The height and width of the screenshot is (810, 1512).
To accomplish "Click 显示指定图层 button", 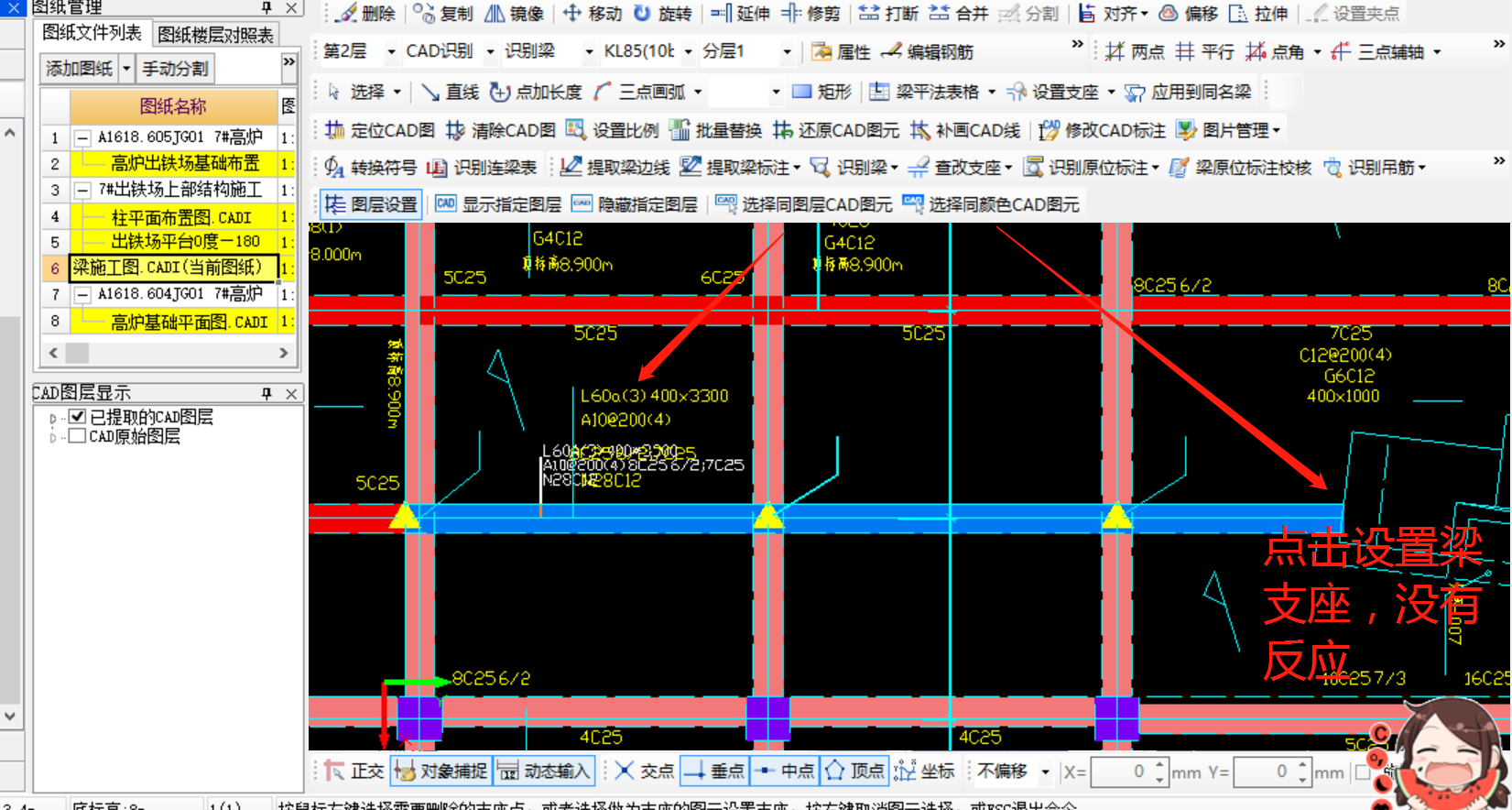I will [x=498, y=204].
